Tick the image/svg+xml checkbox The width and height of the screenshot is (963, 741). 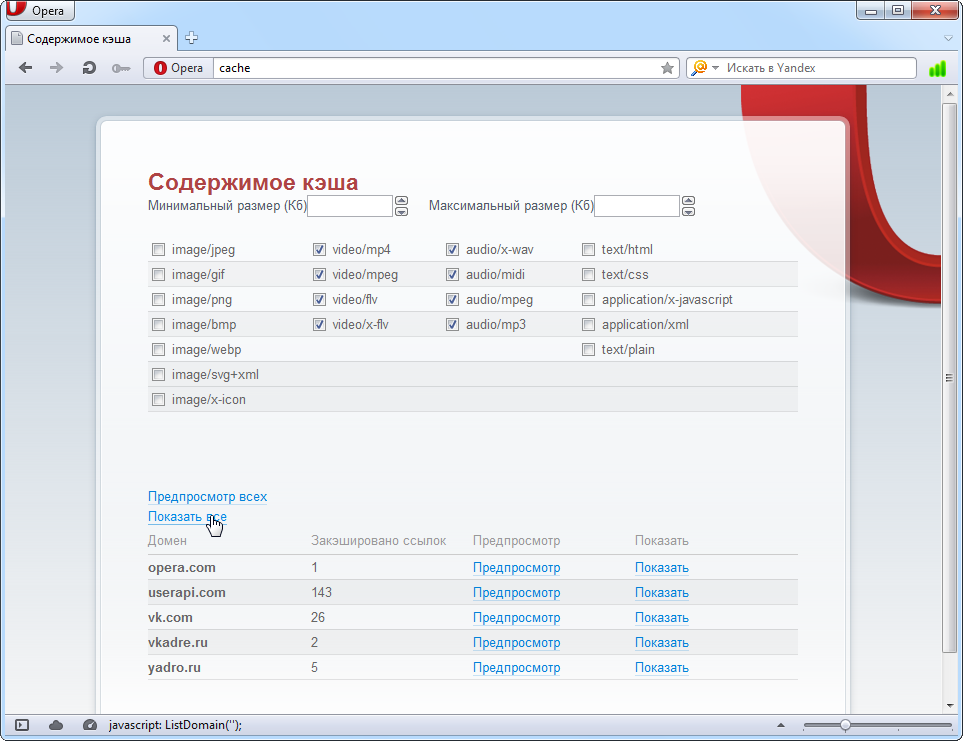tap(158, 374)
